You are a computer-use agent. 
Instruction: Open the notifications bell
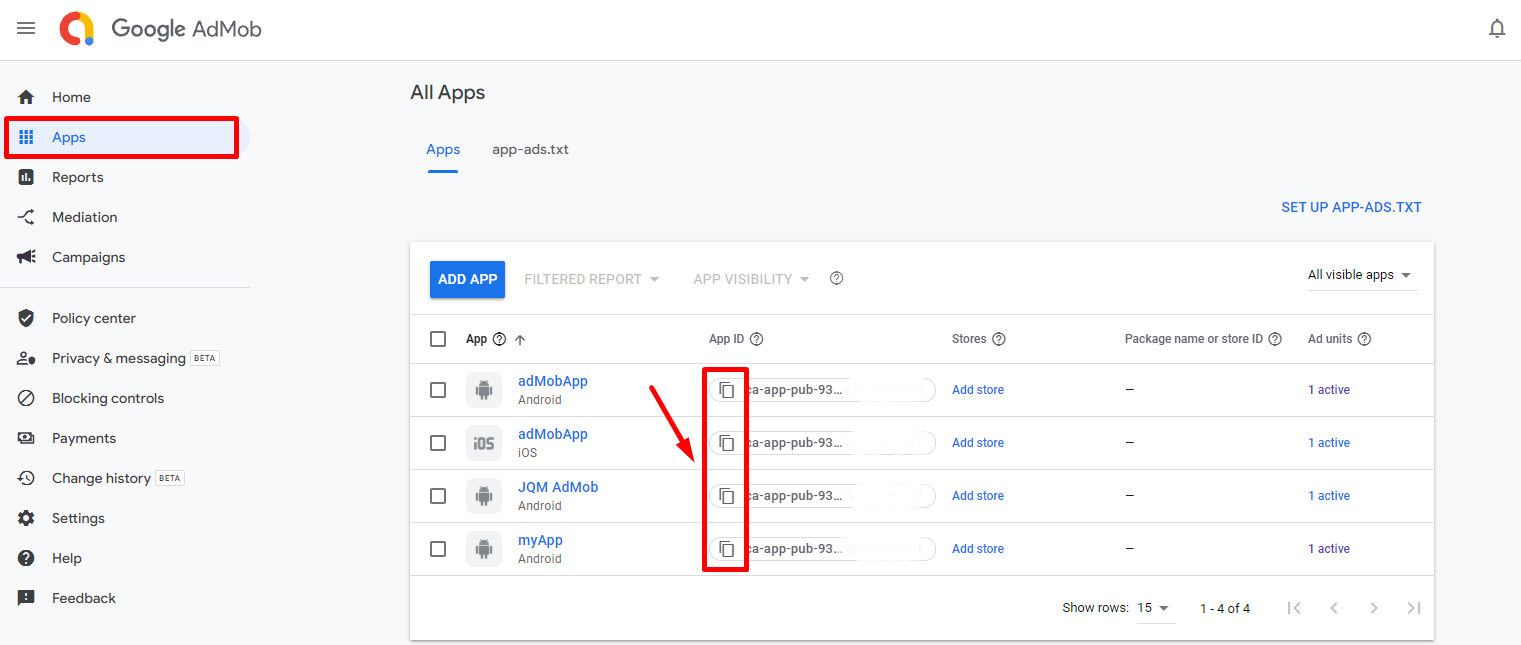[x=1497, y=29]
